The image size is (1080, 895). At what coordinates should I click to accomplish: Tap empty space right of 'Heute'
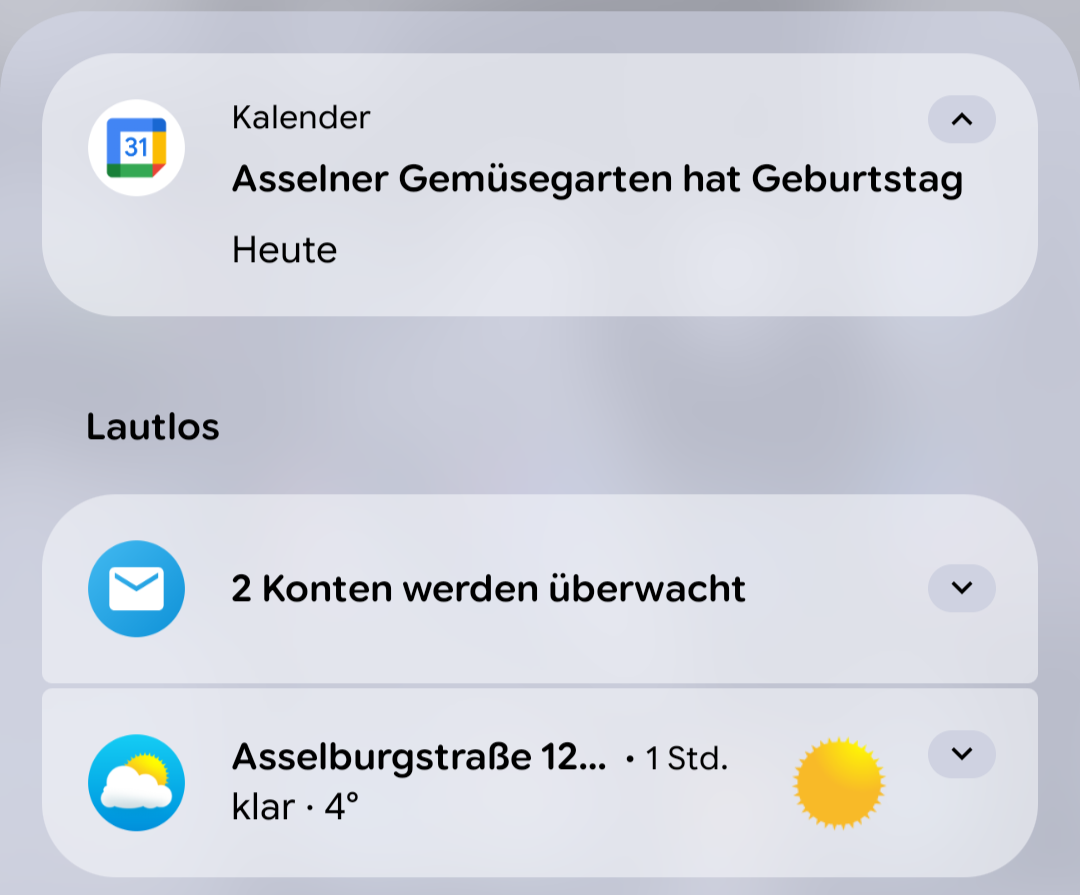pyautogui.click(x=650, y=250)
